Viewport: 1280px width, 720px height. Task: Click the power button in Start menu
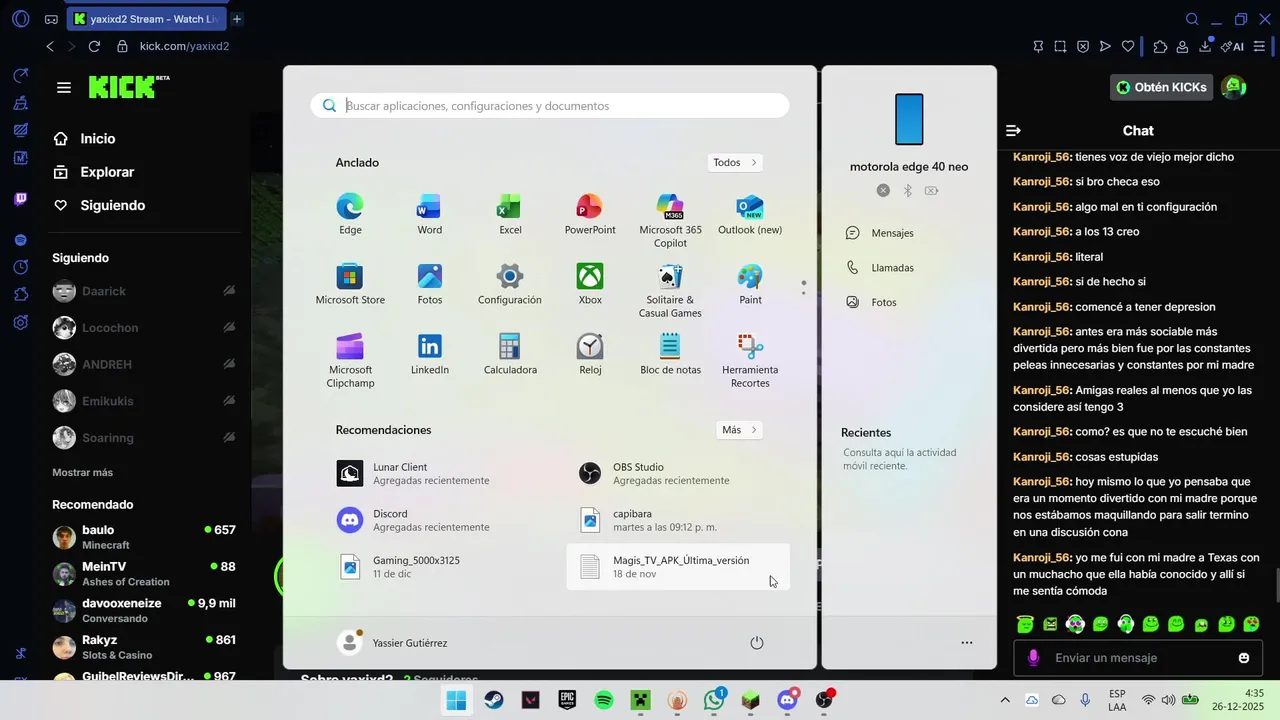point(757,643)
